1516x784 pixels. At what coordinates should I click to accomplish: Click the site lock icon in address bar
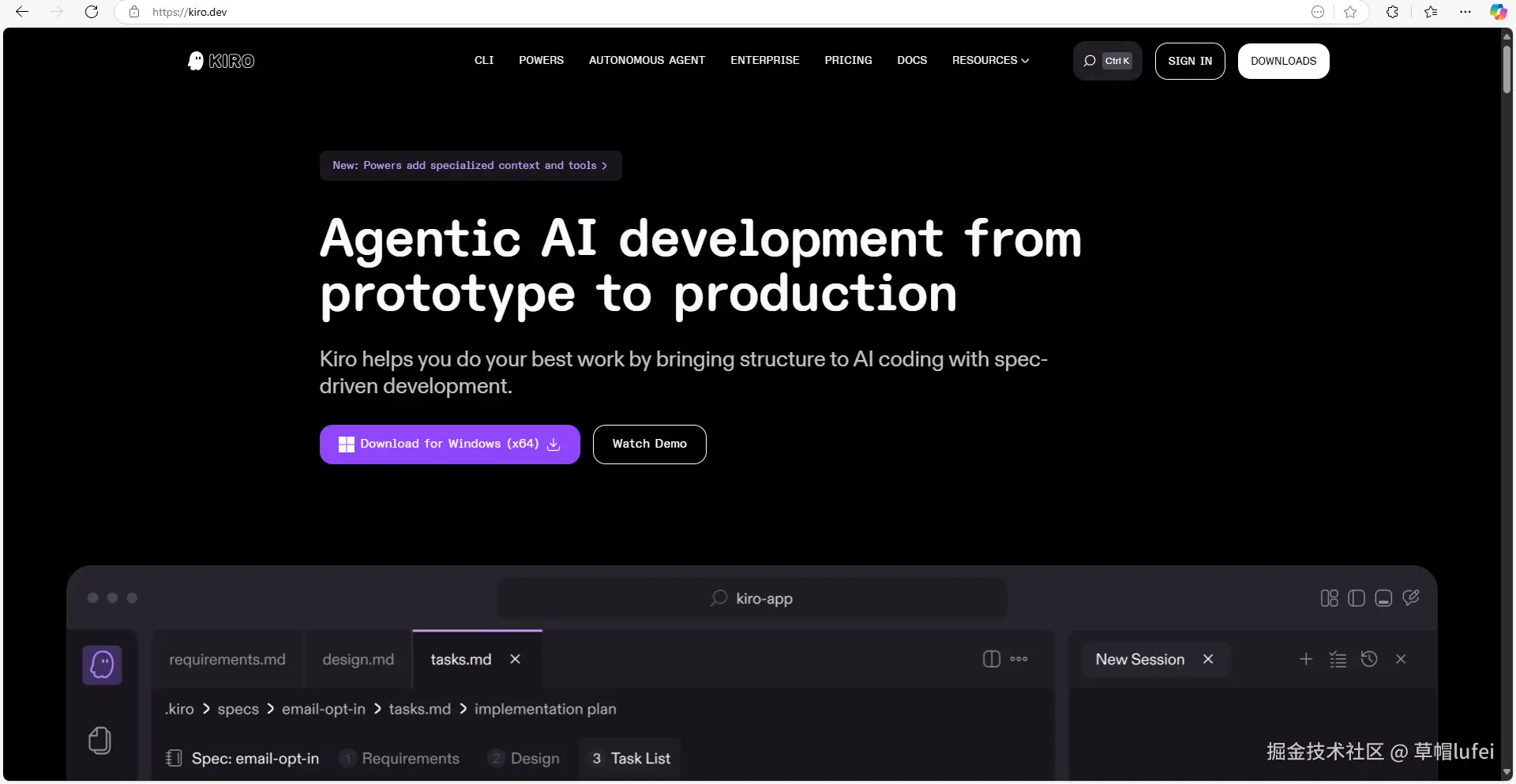pos(134,12)
